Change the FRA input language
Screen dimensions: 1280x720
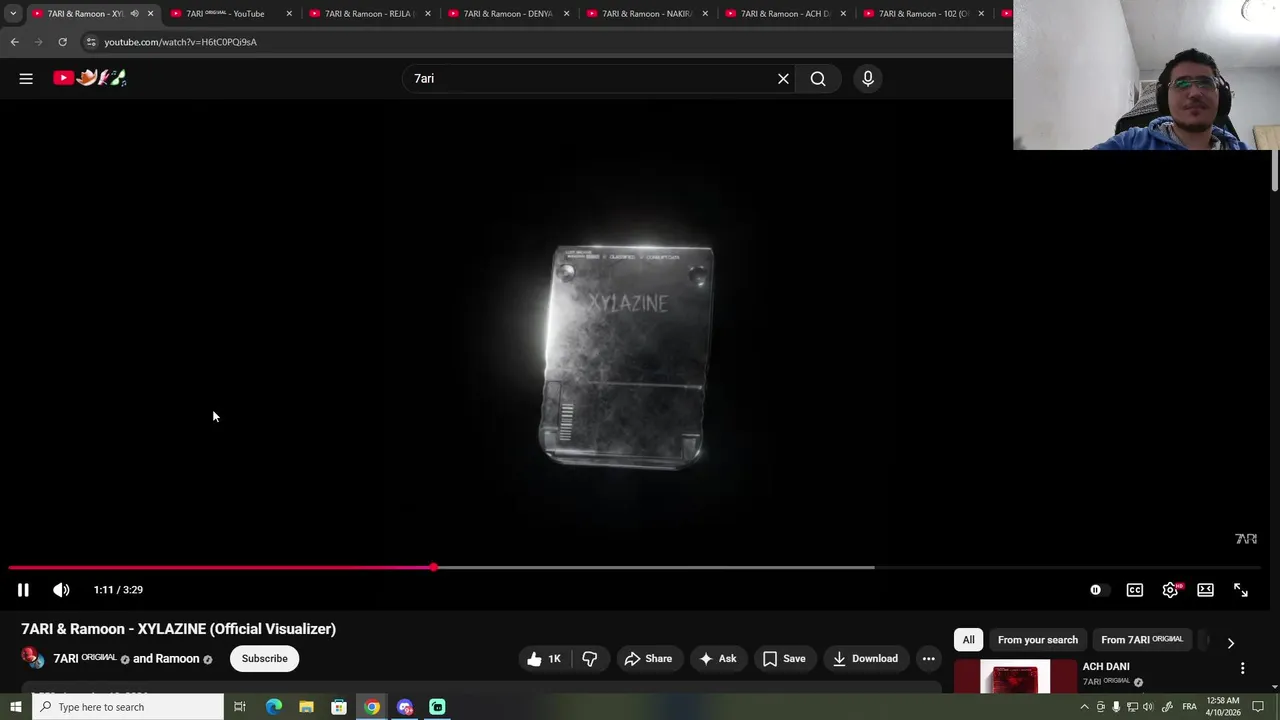[1189, 707]
